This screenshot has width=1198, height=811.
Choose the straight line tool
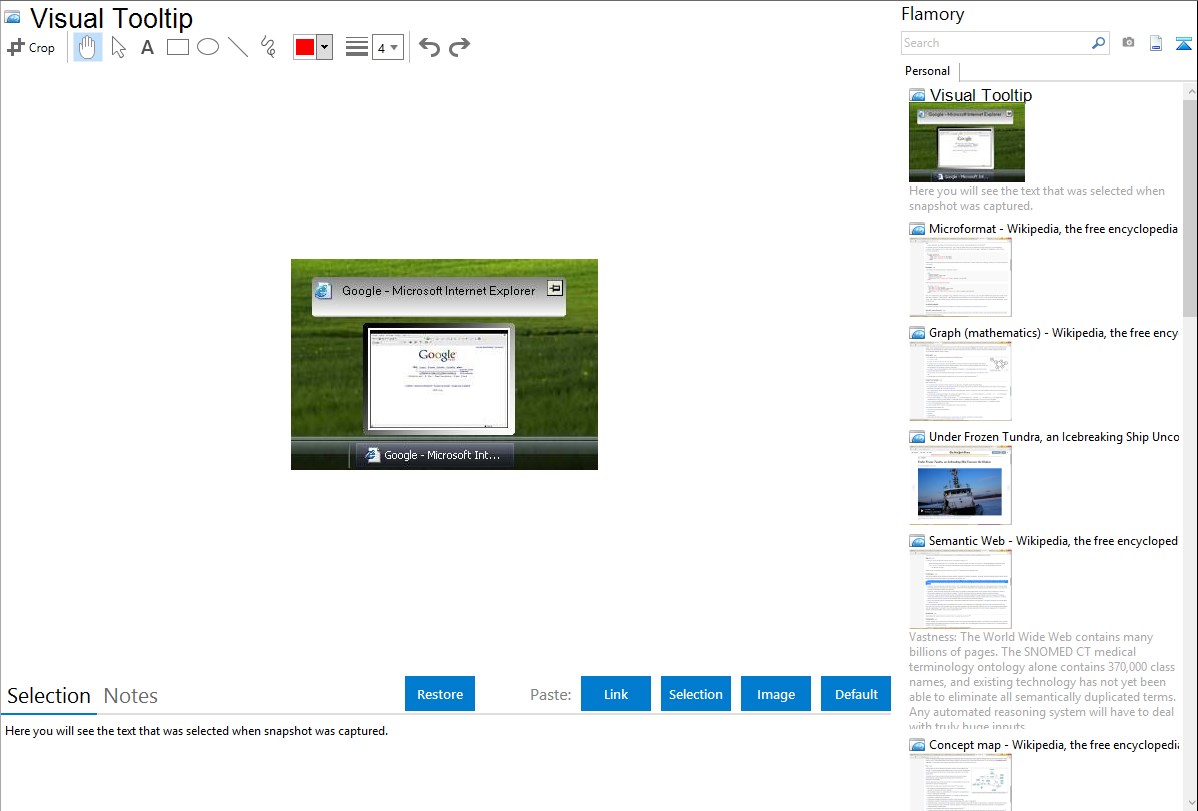click(238, 47)
